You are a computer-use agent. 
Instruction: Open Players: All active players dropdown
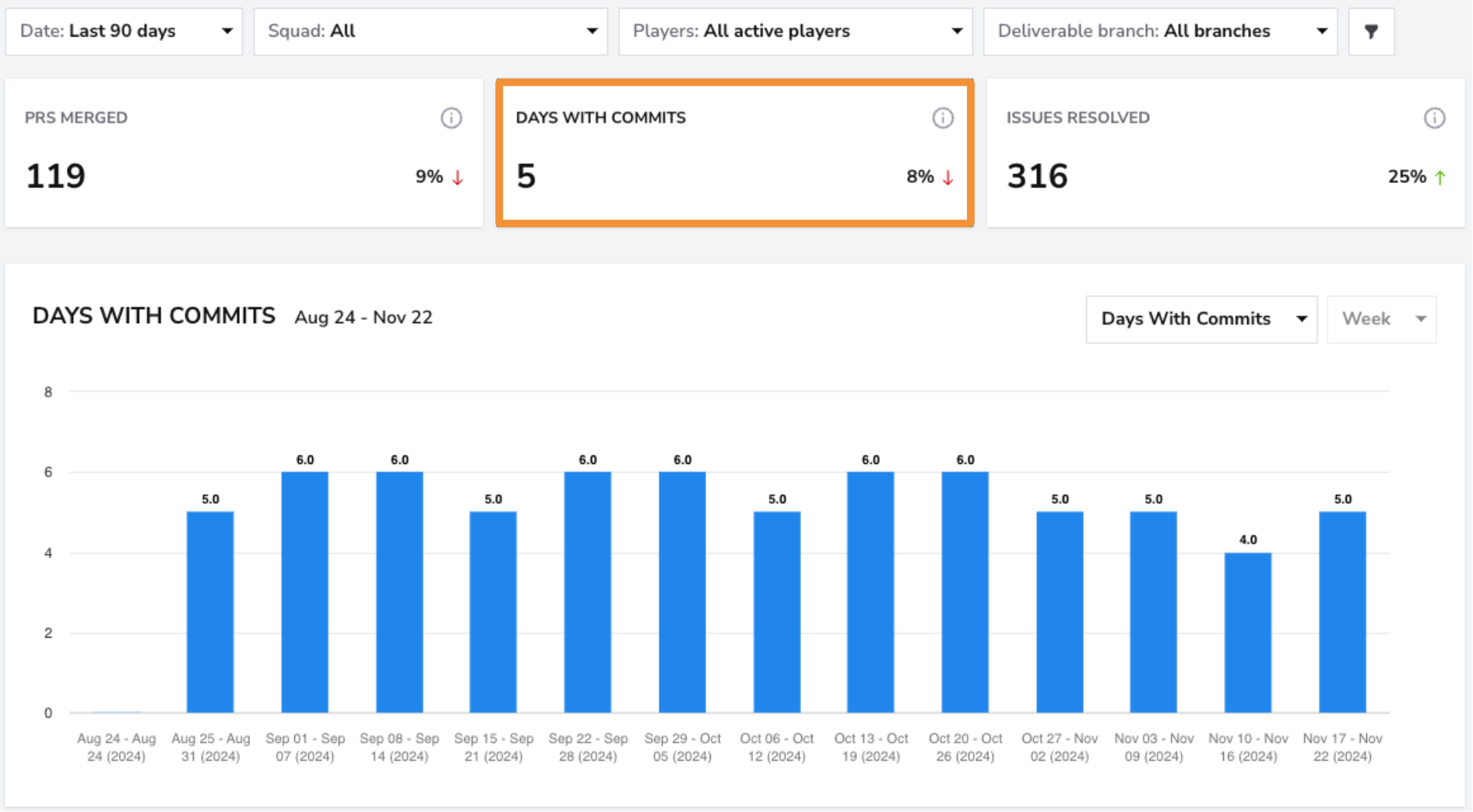(x=796, y=31)
